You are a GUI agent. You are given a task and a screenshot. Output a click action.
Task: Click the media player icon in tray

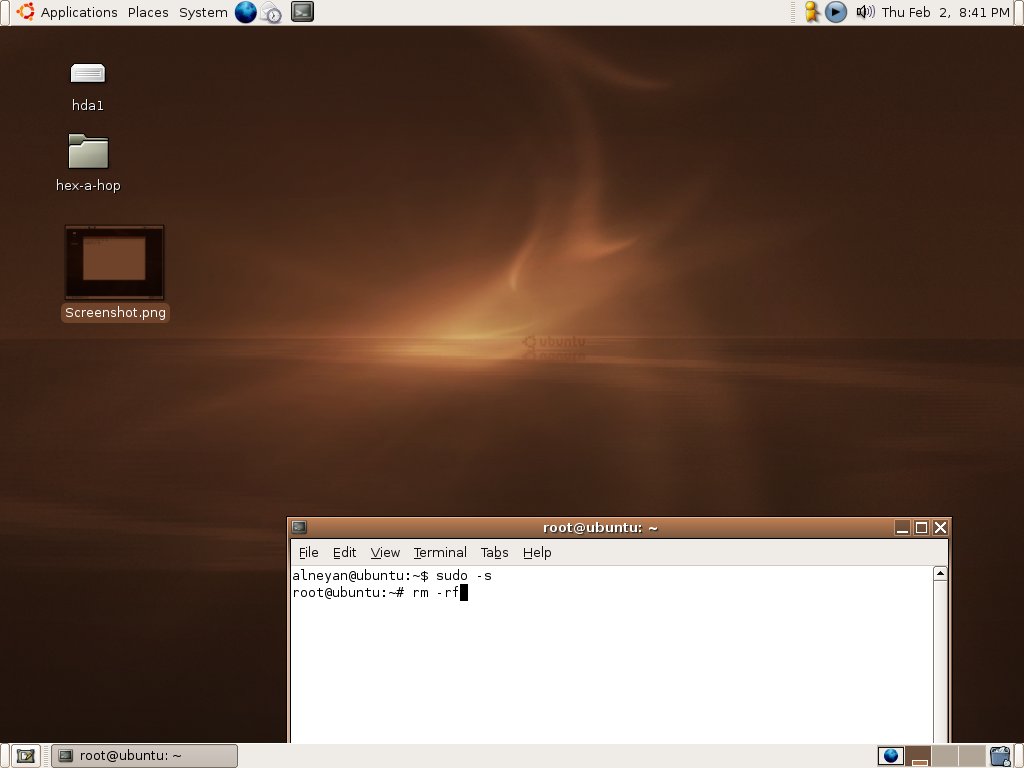(x=837, y=12)
